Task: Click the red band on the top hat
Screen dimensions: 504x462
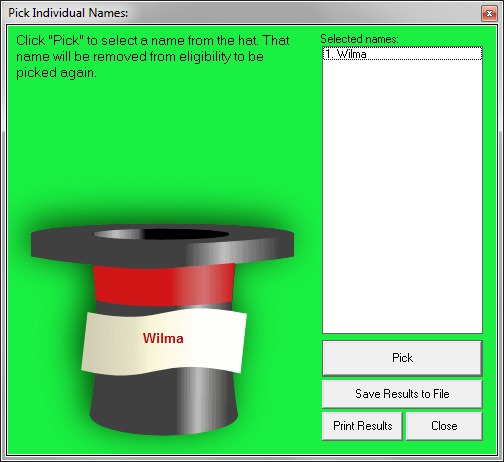Action: coord(164,285)
